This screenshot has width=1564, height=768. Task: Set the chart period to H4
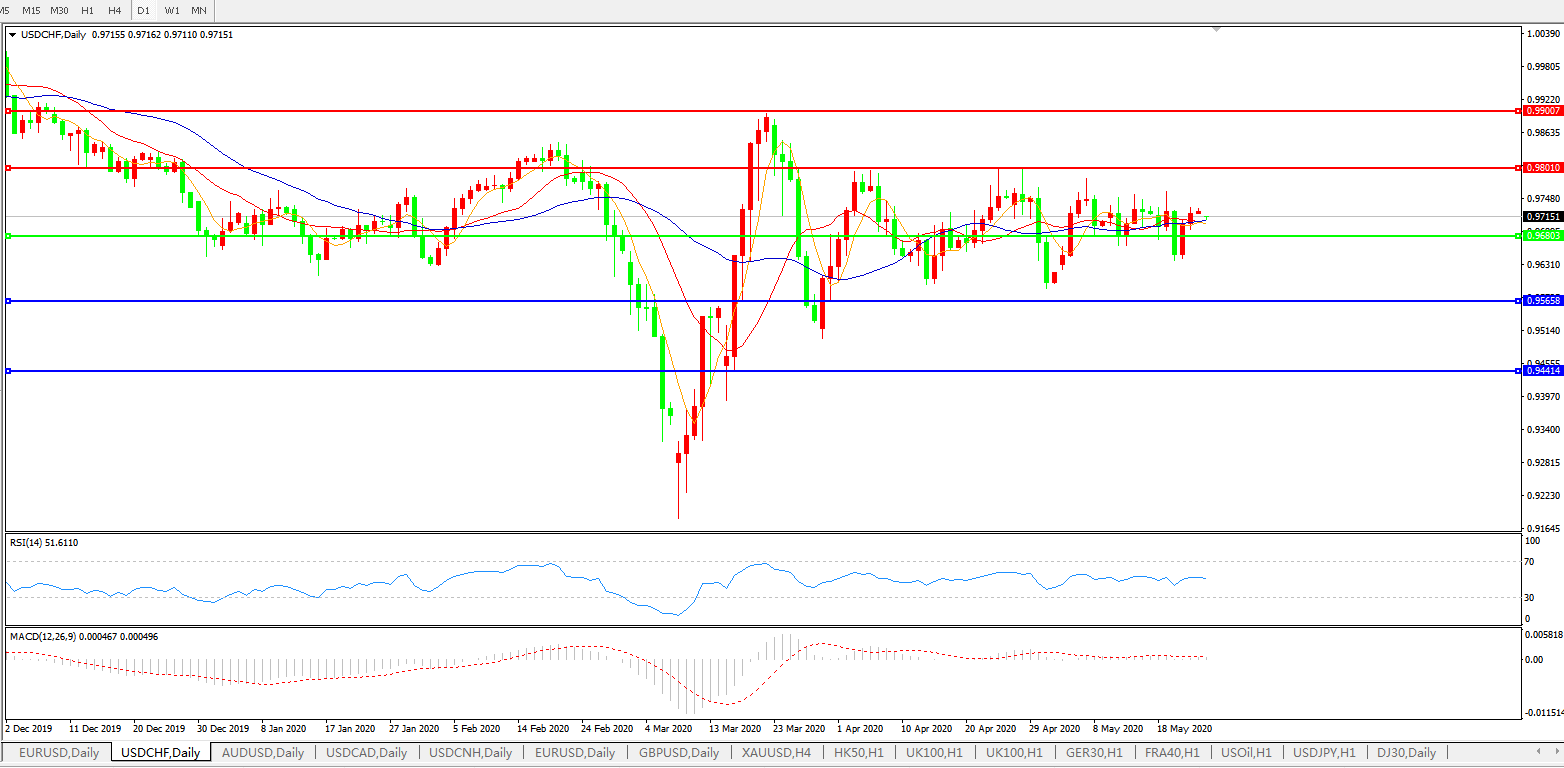pyautogui.click(x=115, y=10)
